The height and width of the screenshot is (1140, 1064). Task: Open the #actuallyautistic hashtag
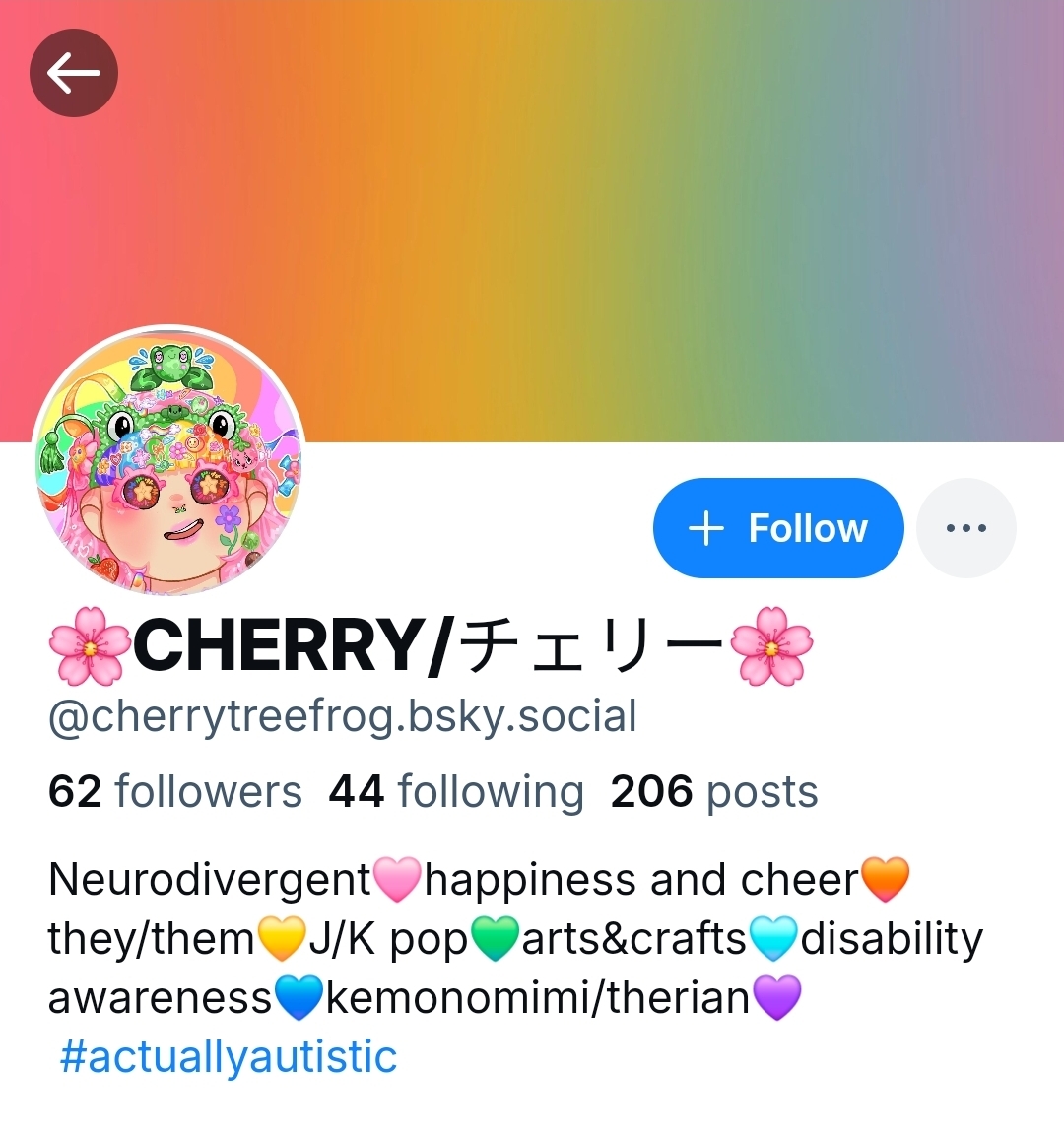[x=229, y=1056]
